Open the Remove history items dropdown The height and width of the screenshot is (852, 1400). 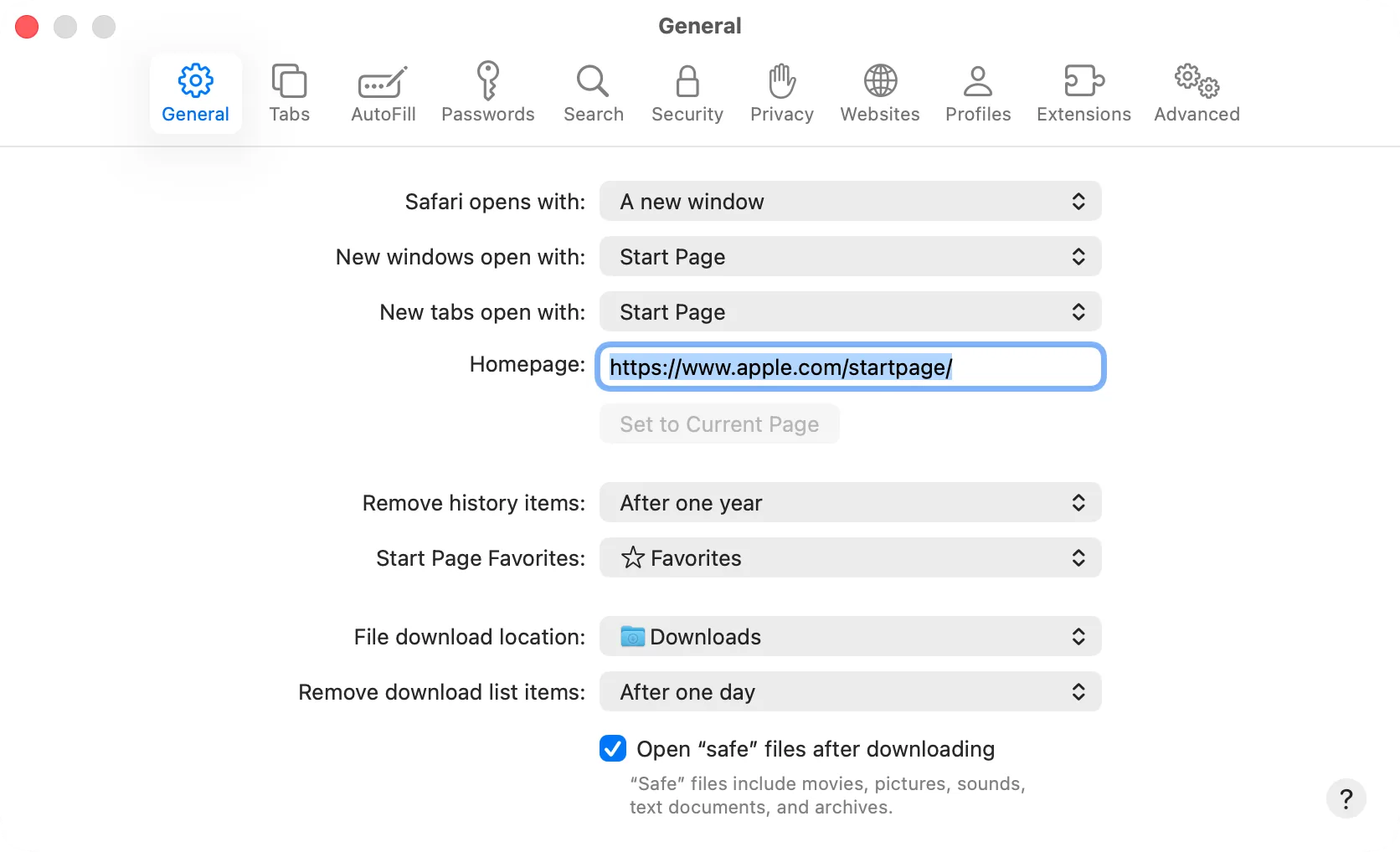click(x=850, y=503)
